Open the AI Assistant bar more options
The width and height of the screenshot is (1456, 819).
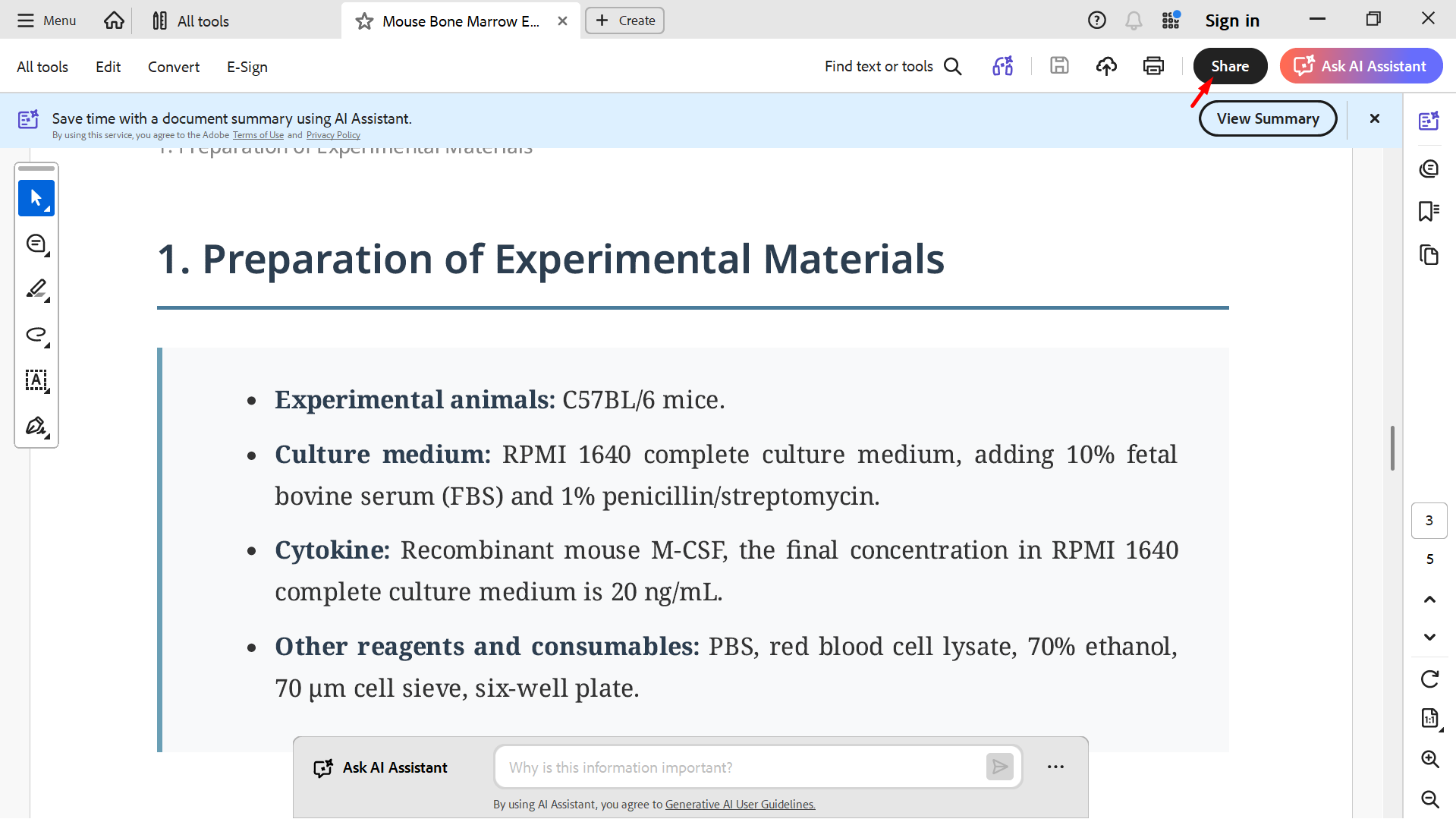tap(1055, 767)
